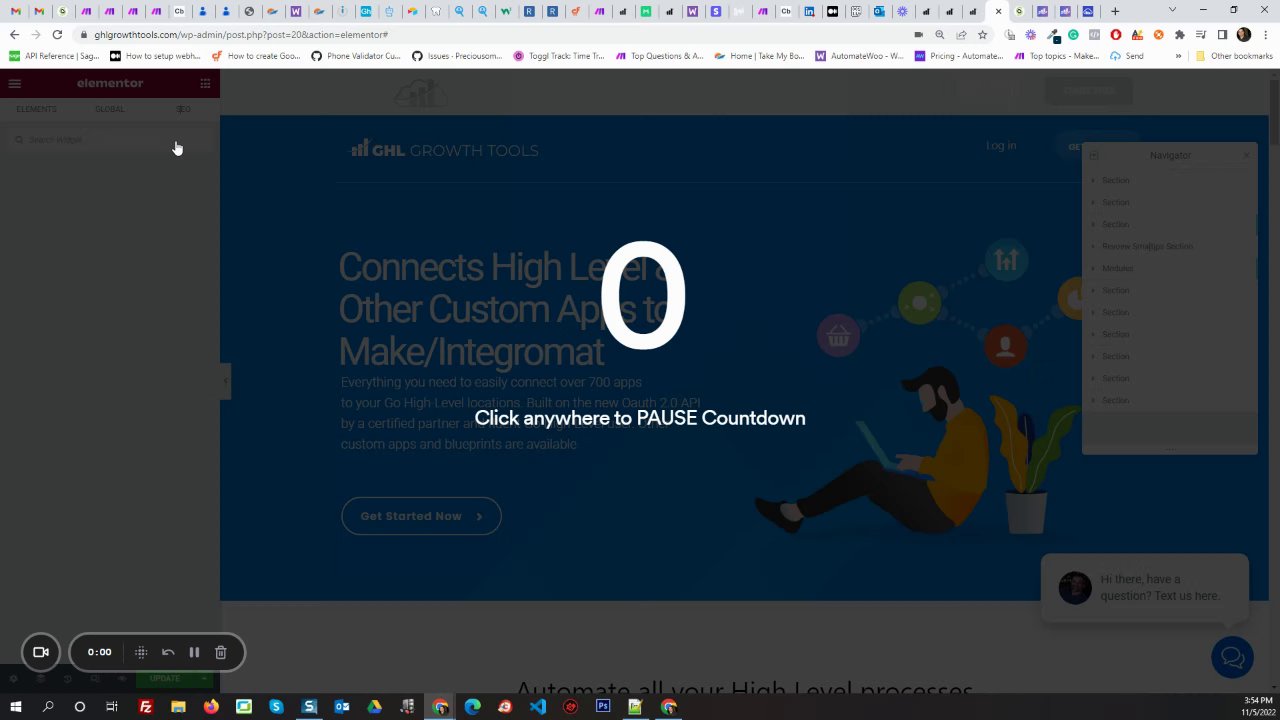Open the Chrome profile avatar
1280x720 pixels.
click(1244, 34)
